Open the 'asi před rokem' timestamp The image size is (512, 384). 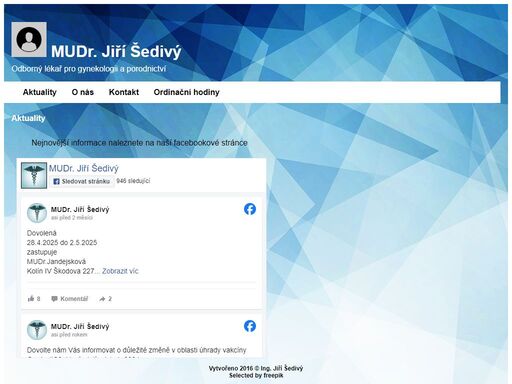[69, 335]
